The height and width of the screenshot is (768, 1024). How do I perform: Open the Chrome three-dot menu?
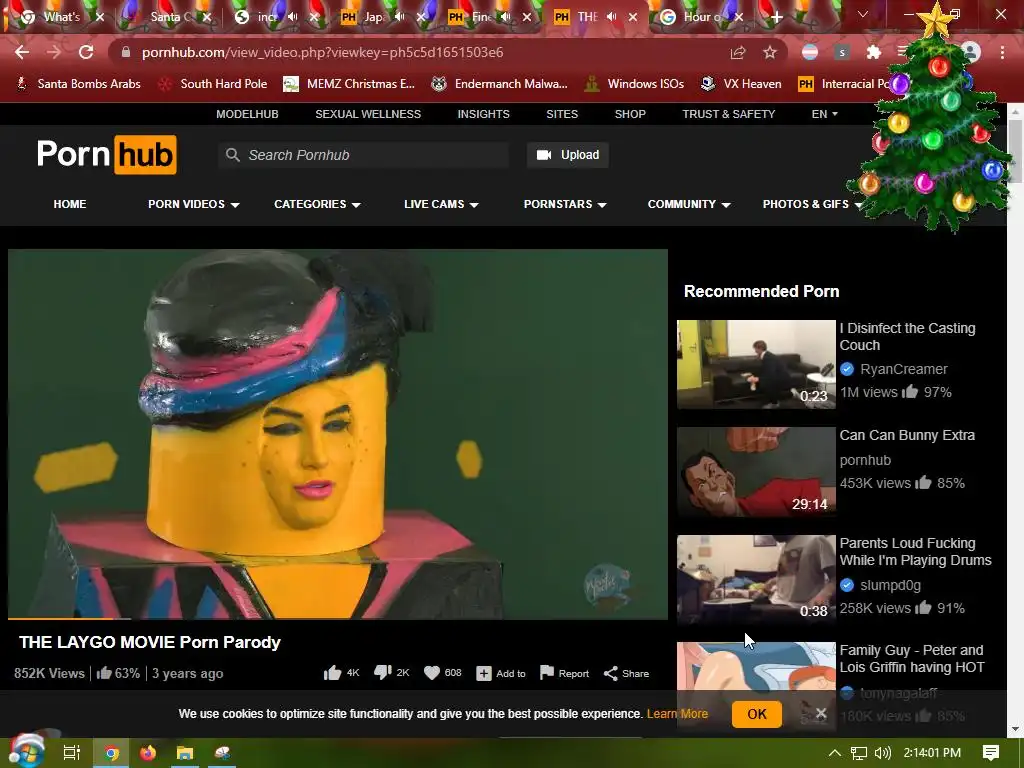(1002, 52)
